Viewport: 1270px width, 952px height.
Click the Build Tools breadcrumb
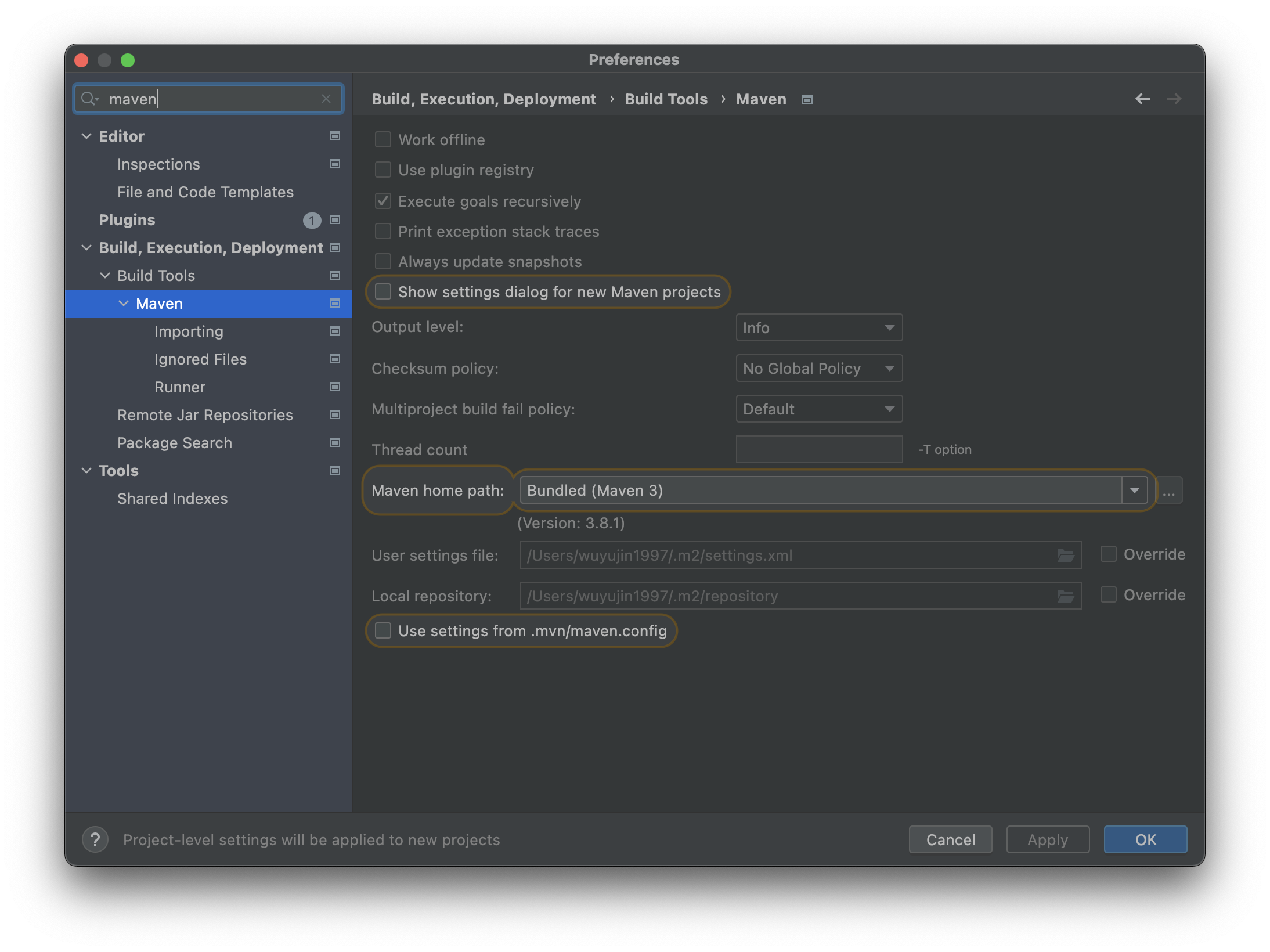click(666, 99)
